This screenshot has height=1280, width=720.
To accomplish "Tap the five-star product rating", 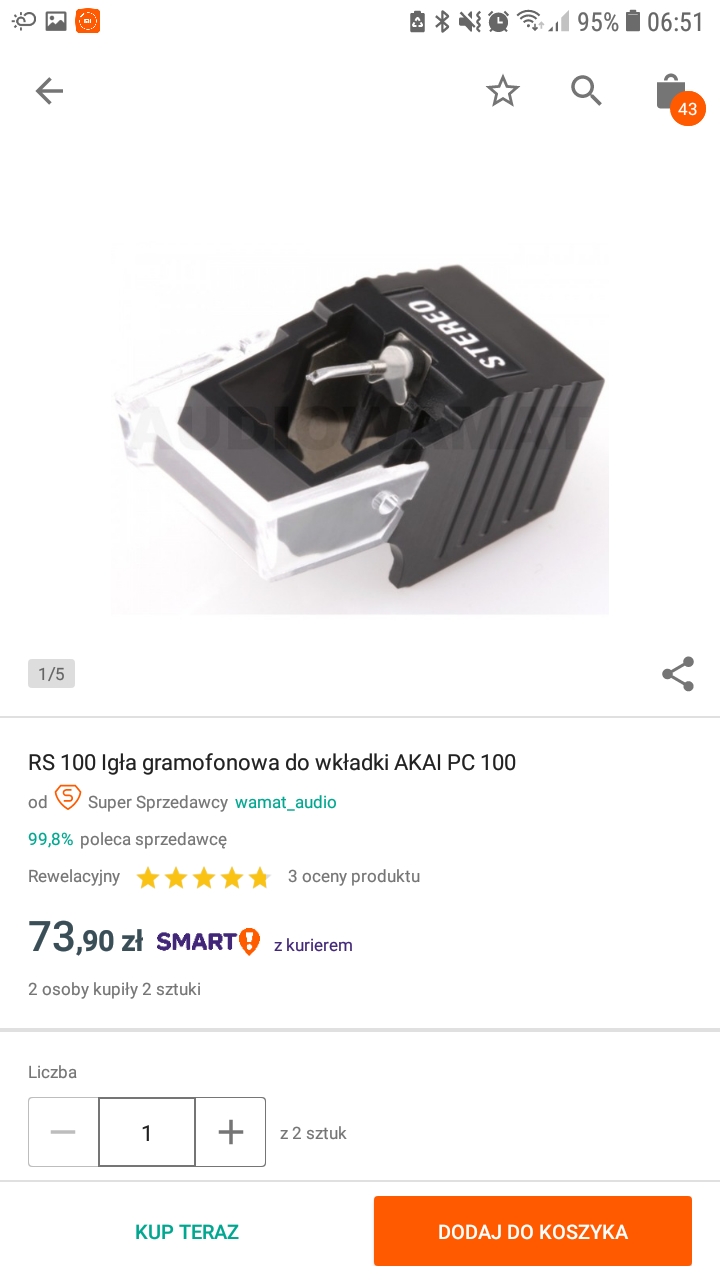I will (x=204, y=878).
